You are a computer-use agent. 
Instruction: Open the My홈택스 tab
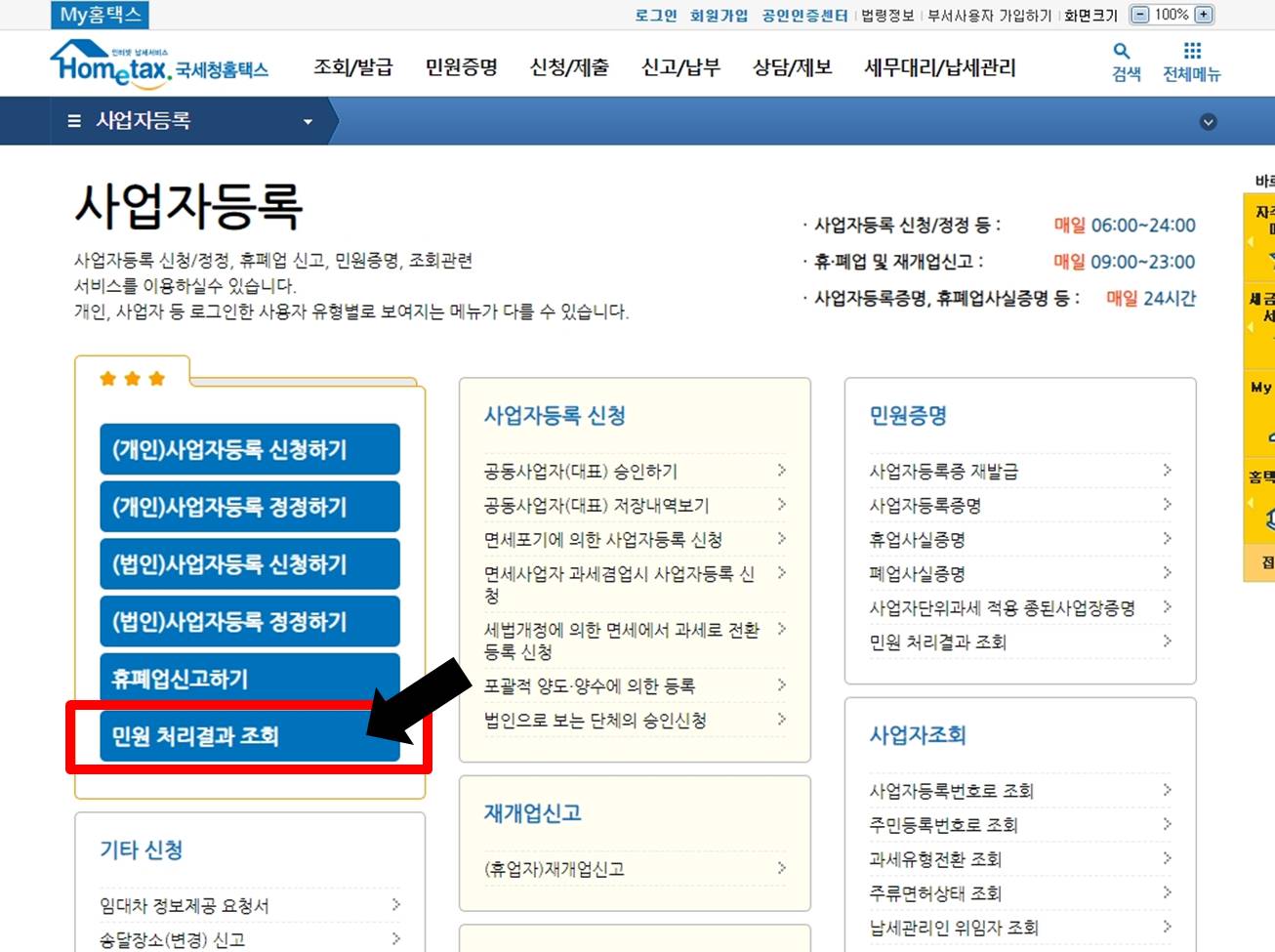101,15
